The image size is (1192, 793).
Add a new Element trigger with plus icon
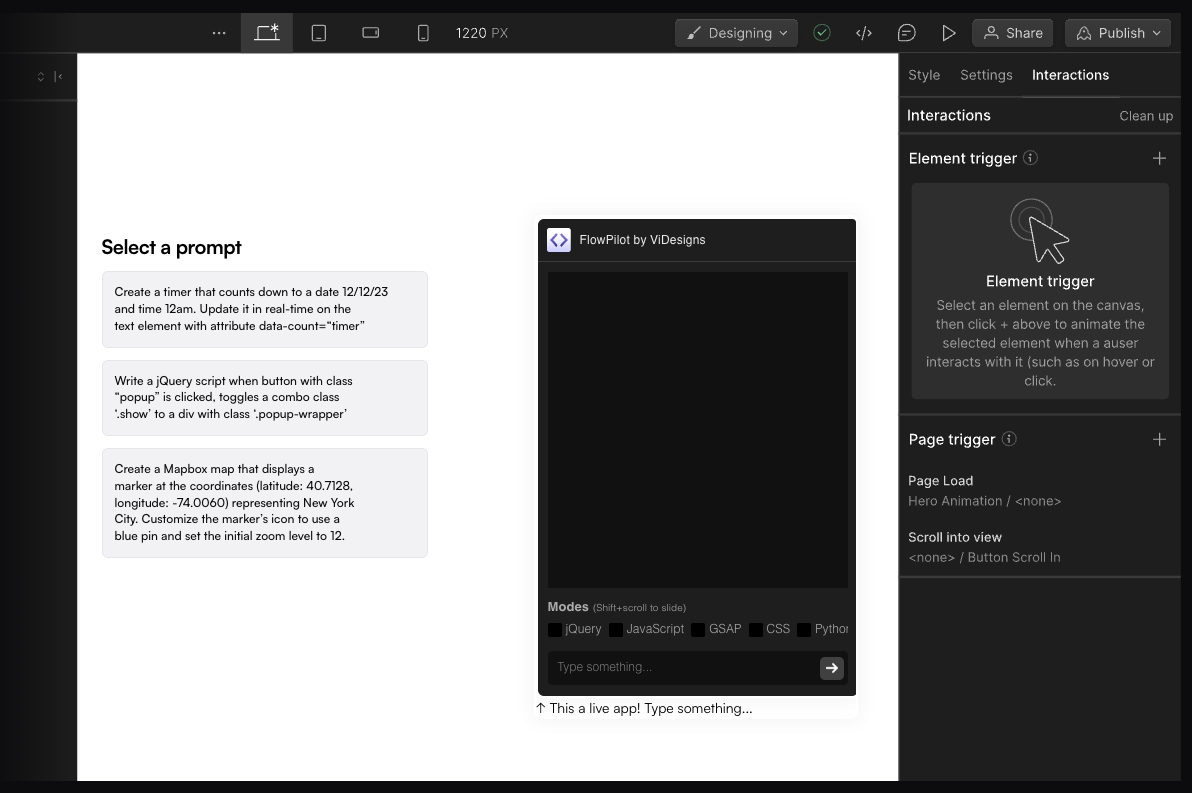[1160, 158]
